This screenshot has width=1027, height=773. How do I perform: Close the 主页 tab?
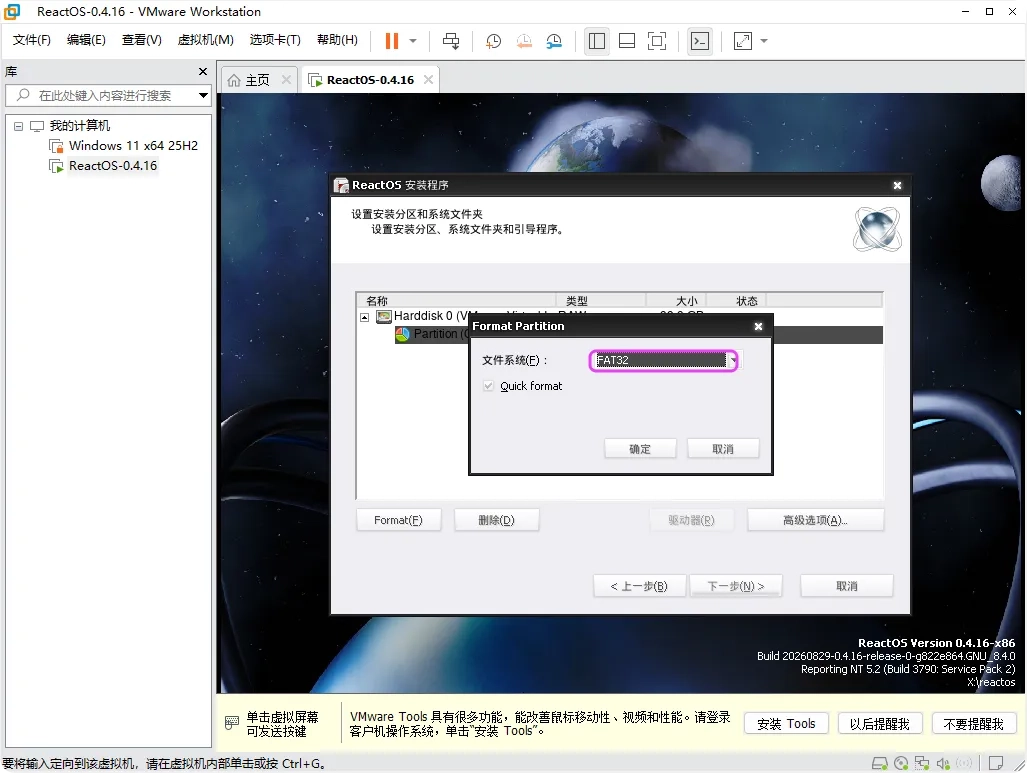point(286,79)
